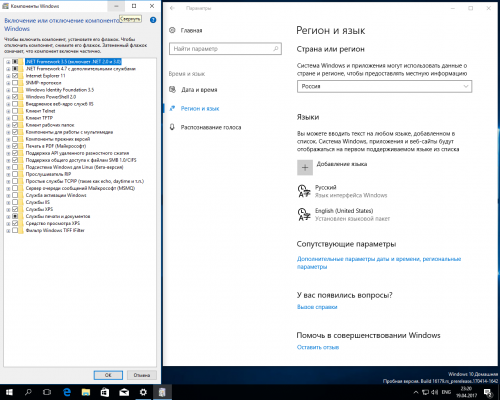Open the Распознавание голоса settings page
The height and width of the screenshot is (400, 500).
(211, 127)
